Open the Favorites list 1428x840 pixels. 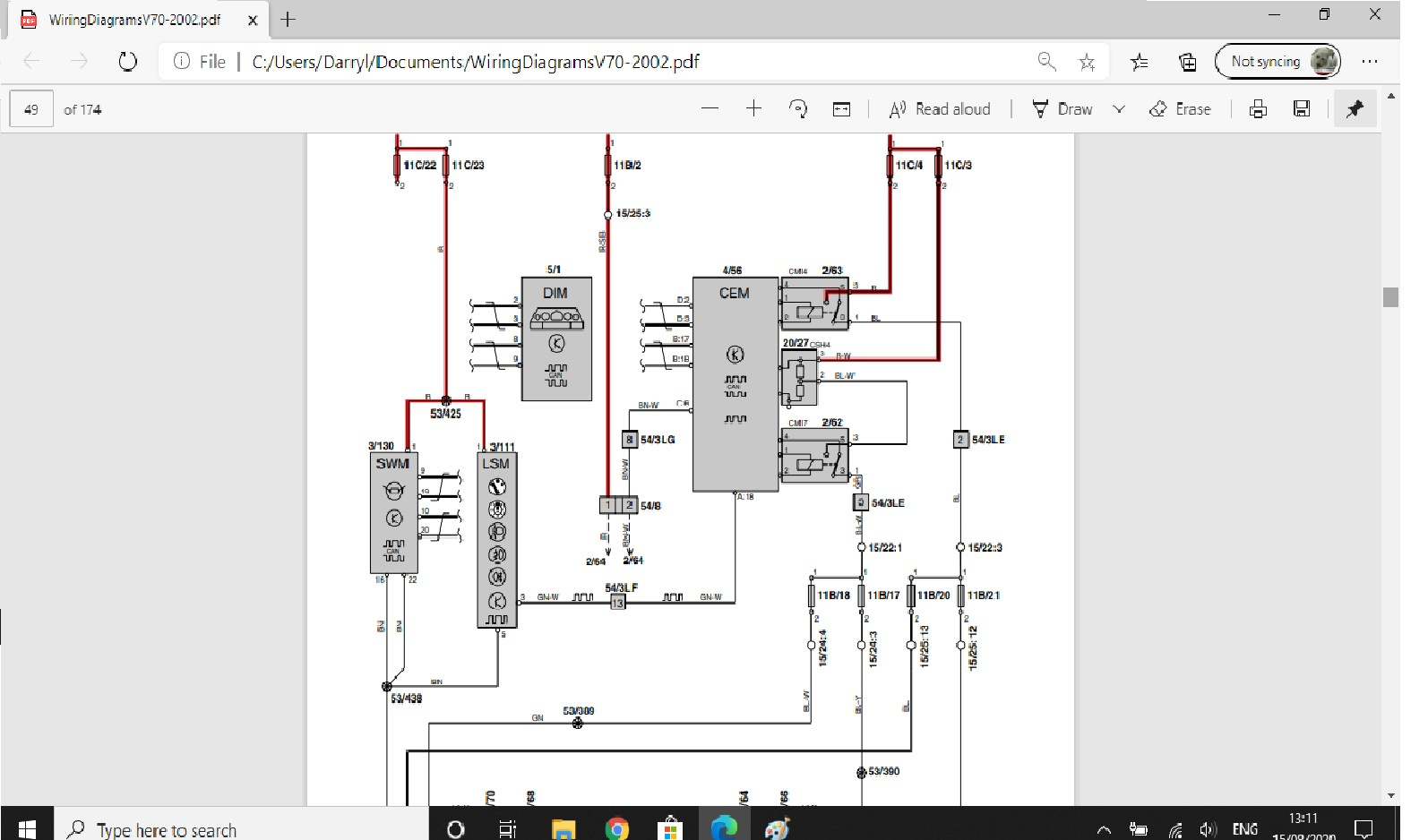click(1139, 62)
